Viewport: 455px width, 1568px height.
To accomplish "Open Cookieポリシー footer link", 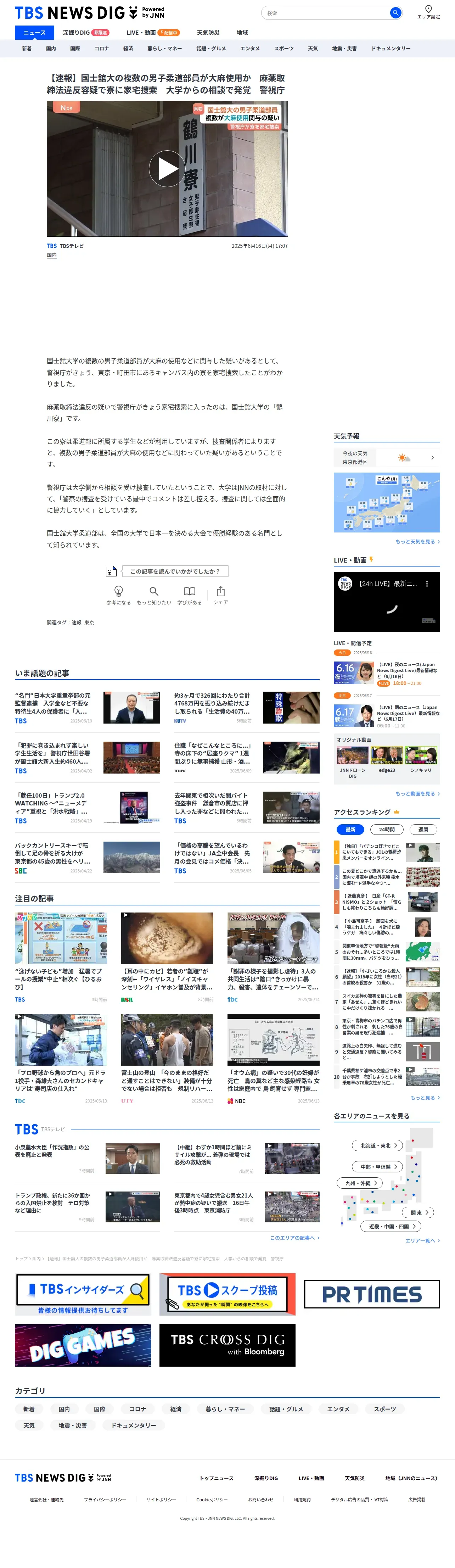I will [x=212, y=1499].
